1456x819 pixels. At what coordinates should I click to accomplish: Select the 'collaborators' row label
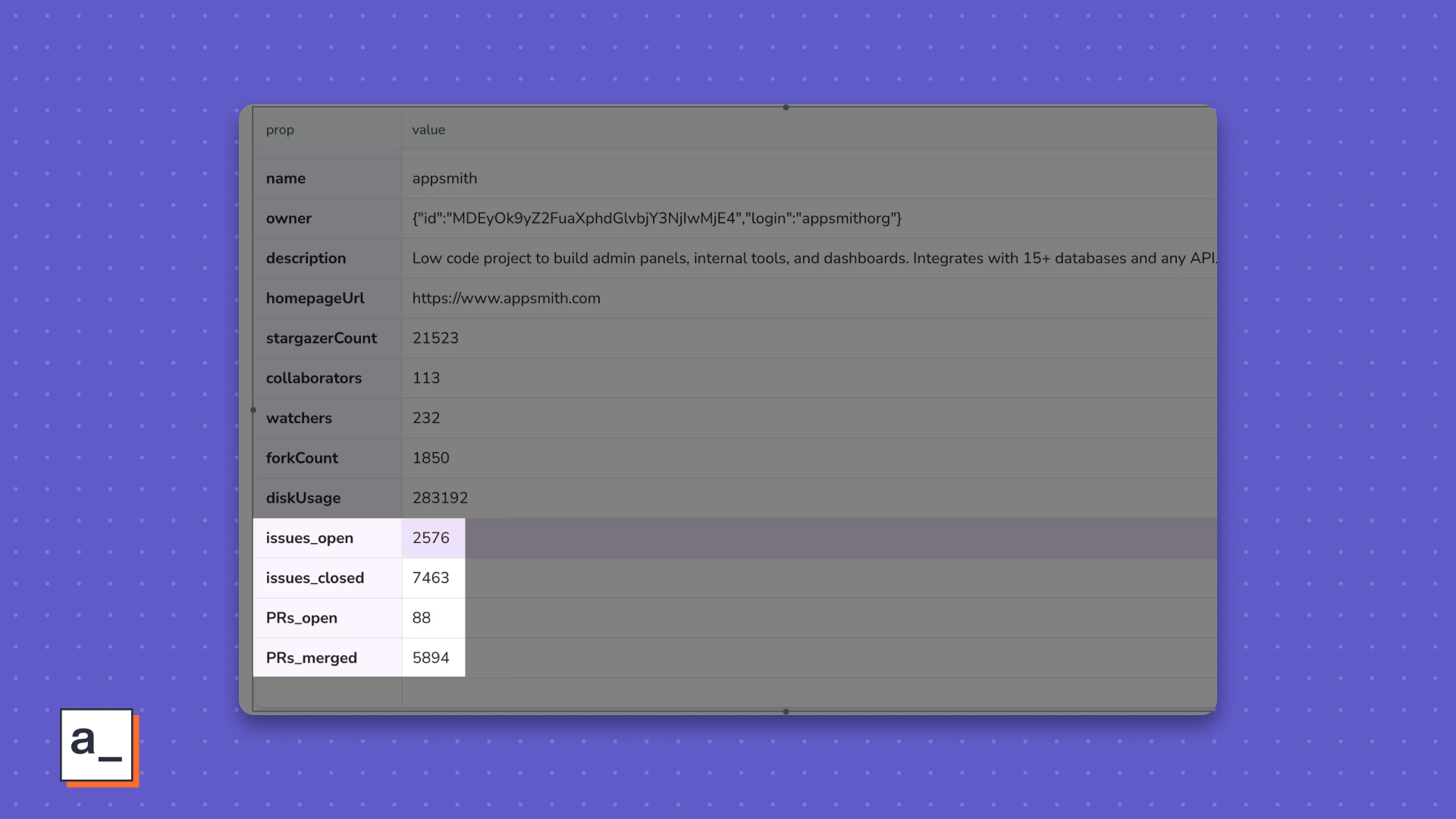[314, 378]
